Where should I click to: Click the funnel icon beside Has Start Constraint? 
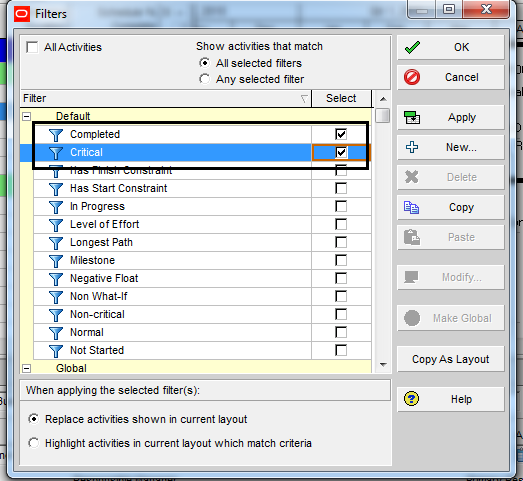tap(56, 189)
